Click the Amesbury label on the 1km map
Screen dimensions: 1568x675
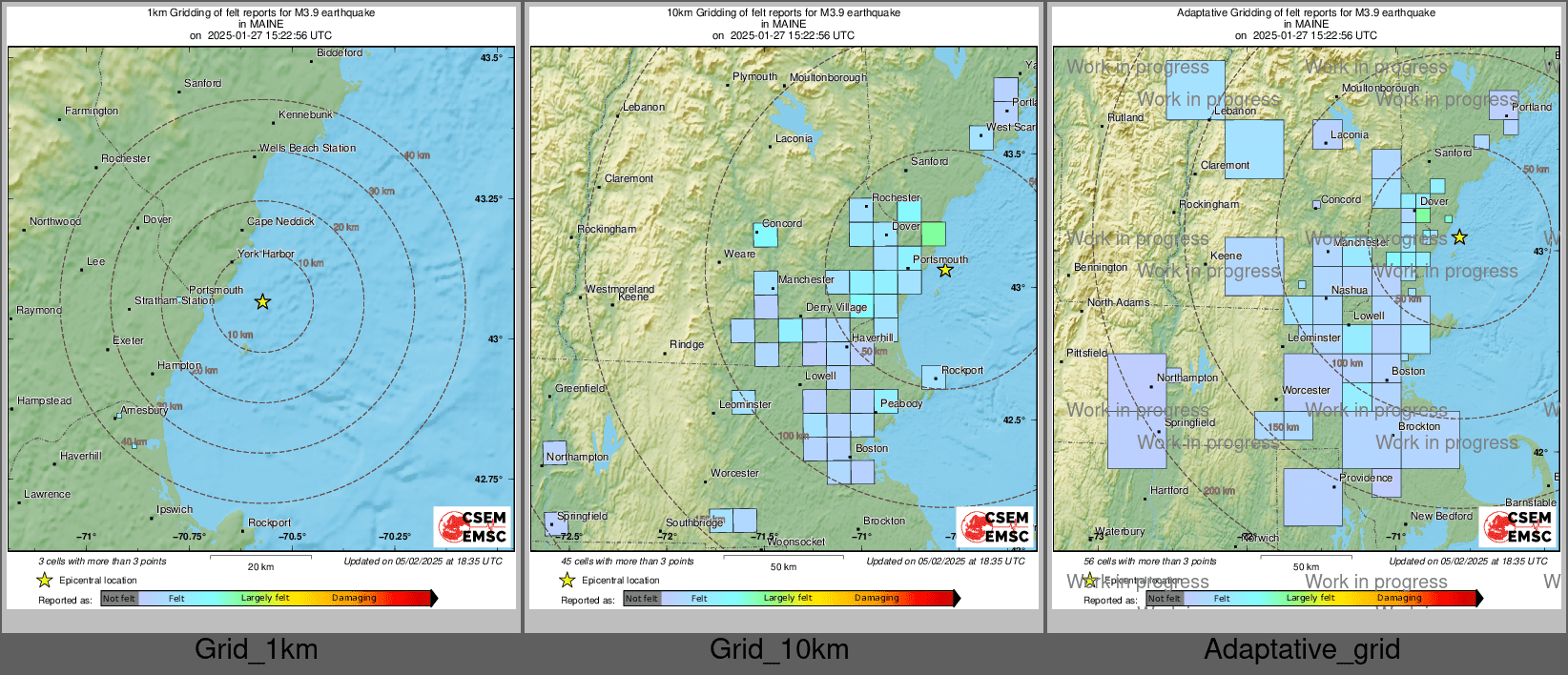(144, 410)
